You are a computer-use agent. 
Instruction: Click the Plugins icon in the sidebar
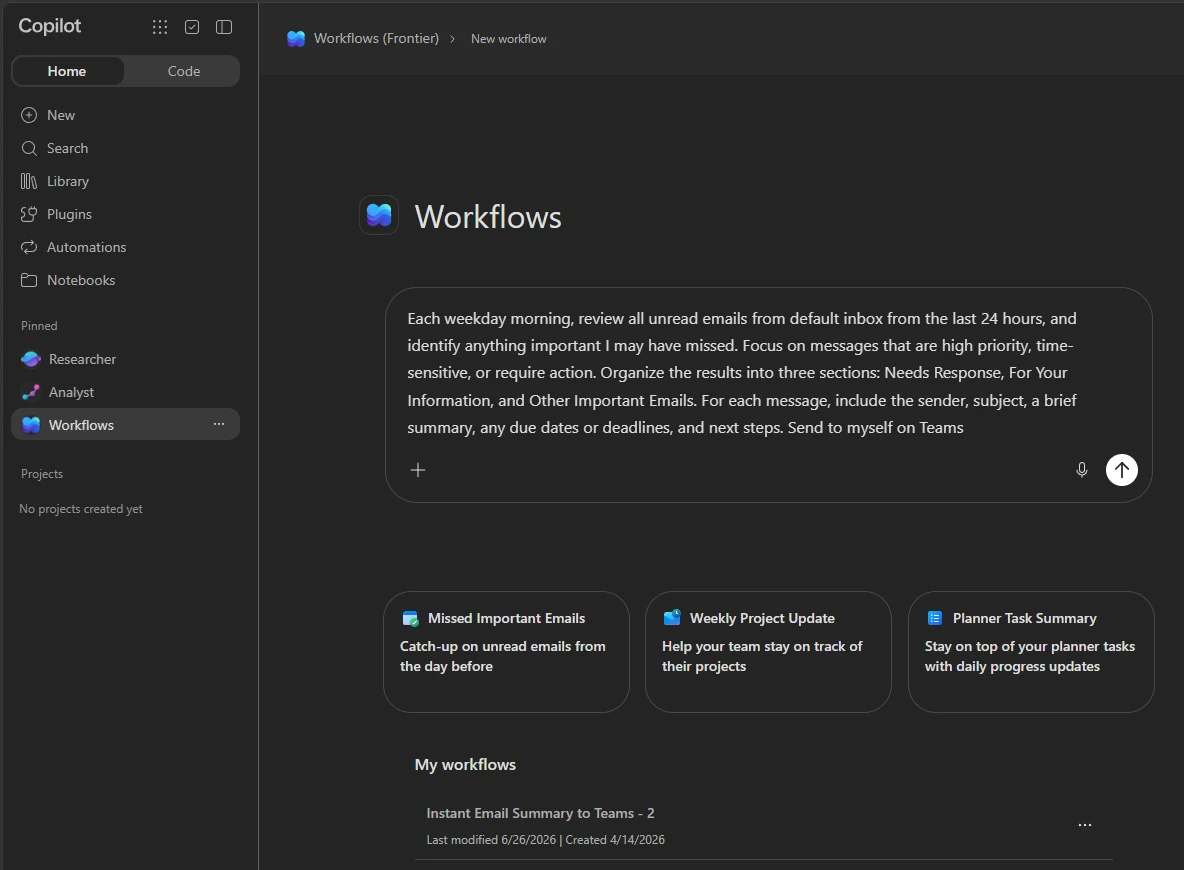(29, 214)
